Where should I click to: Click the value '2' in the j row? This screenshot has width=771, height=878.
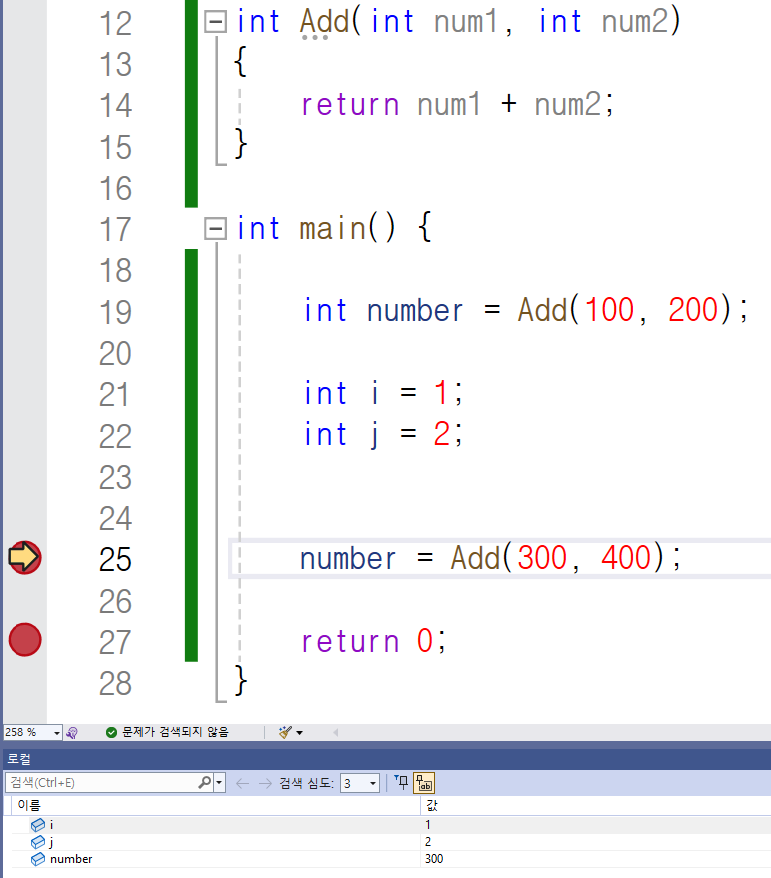tap(428, 842)
